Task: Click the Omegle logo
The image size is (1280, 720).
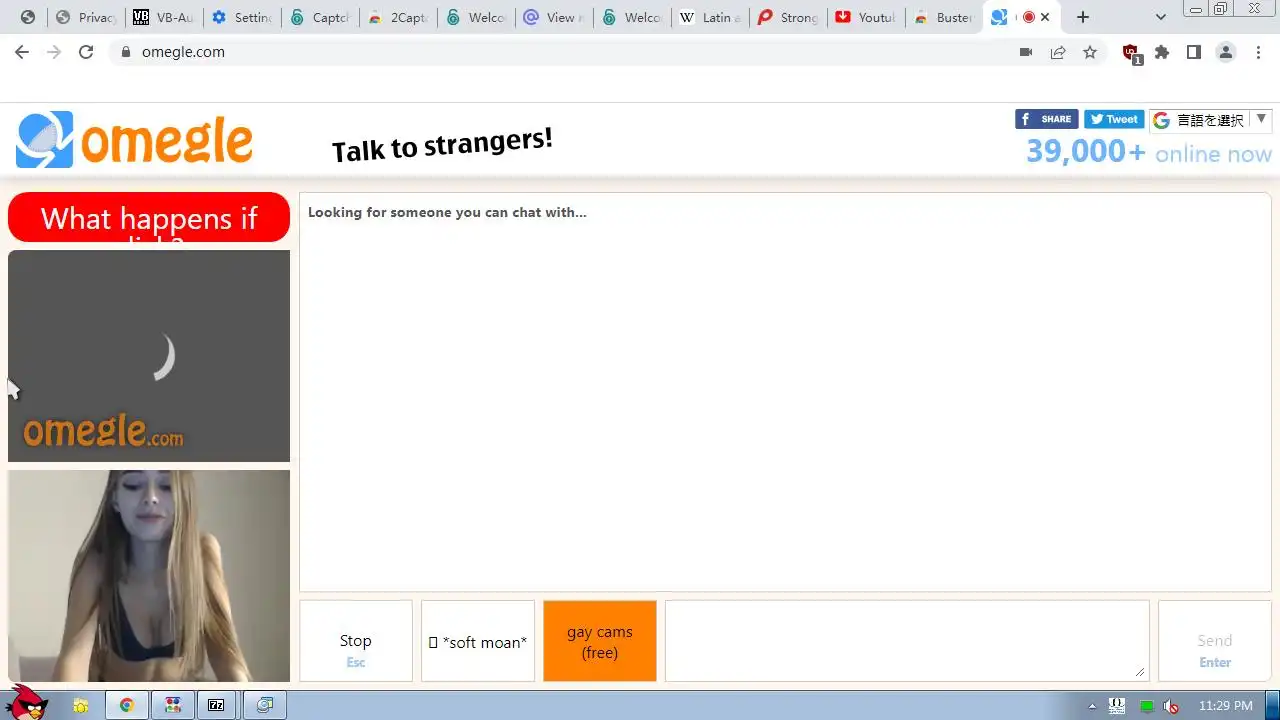Action: click(134, 140)
